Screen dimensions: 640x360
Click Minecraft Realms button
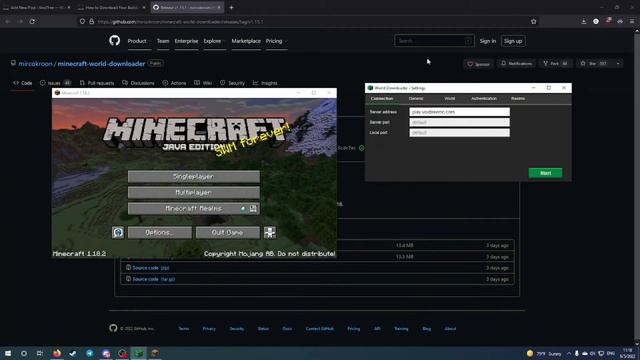[193, 208]
